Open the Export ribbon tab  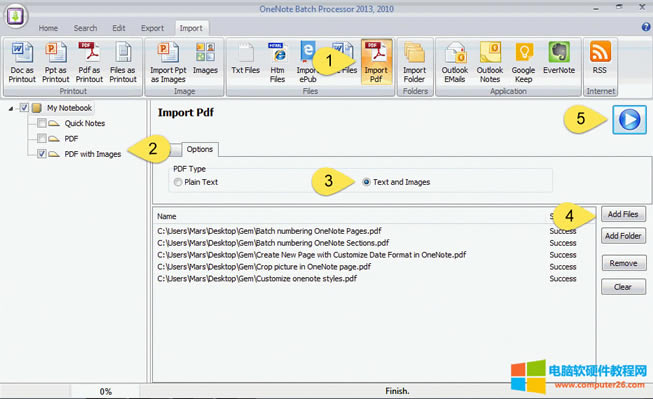coord(152,28)
